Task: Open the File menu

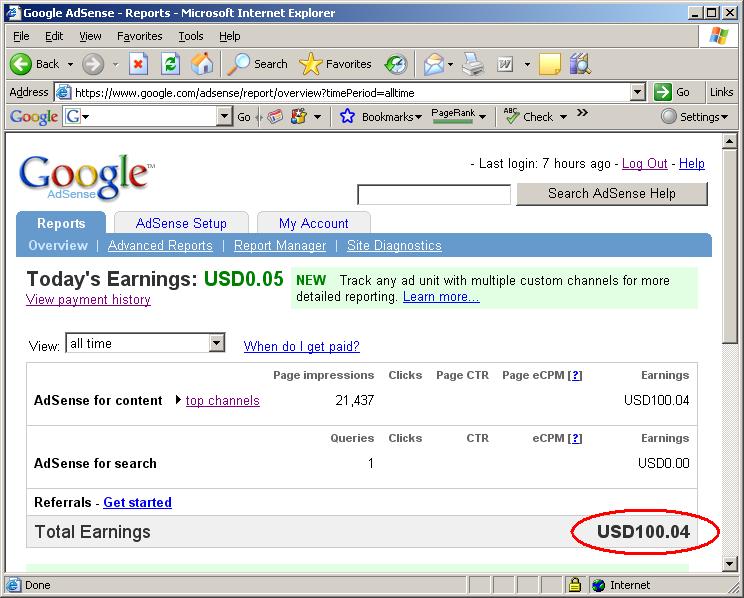Action: pos(21,36)
